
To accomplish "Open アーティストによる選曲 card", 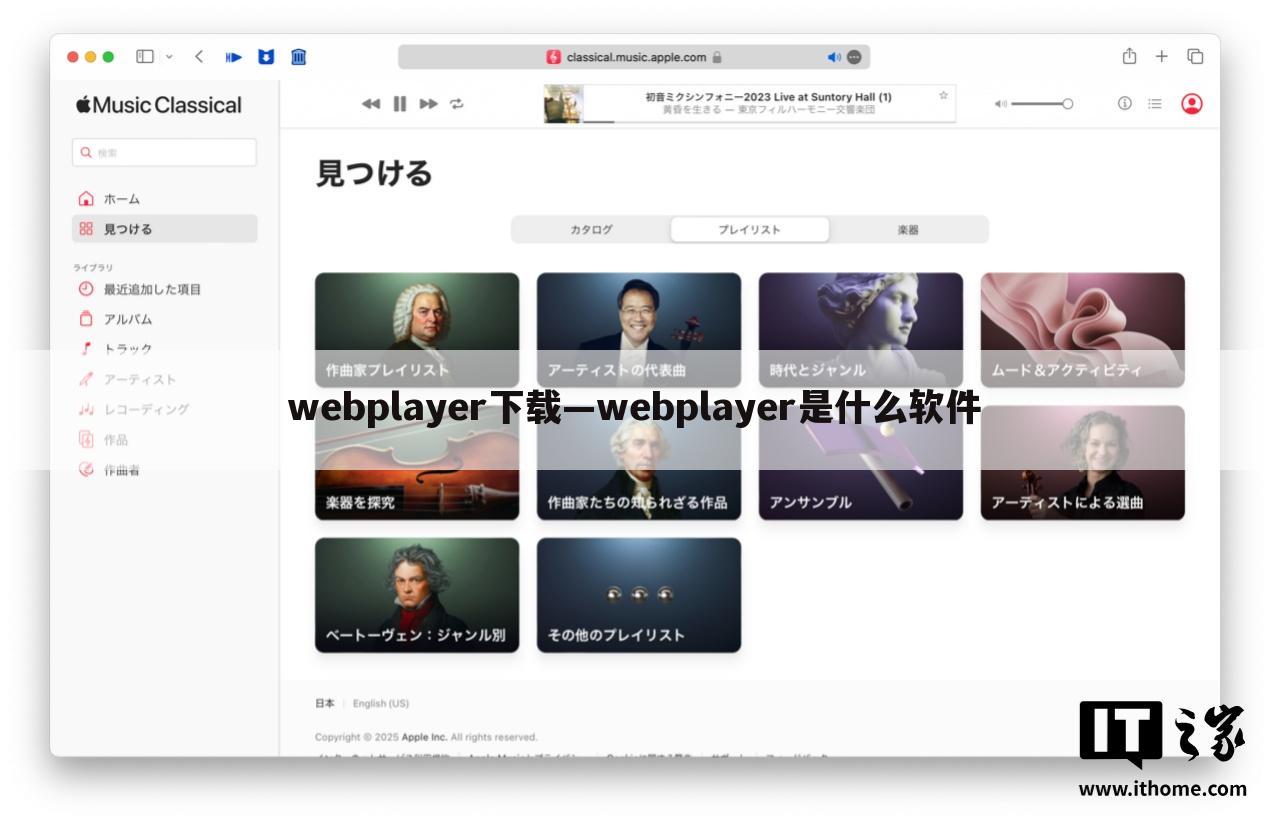I will (1083, 463).
